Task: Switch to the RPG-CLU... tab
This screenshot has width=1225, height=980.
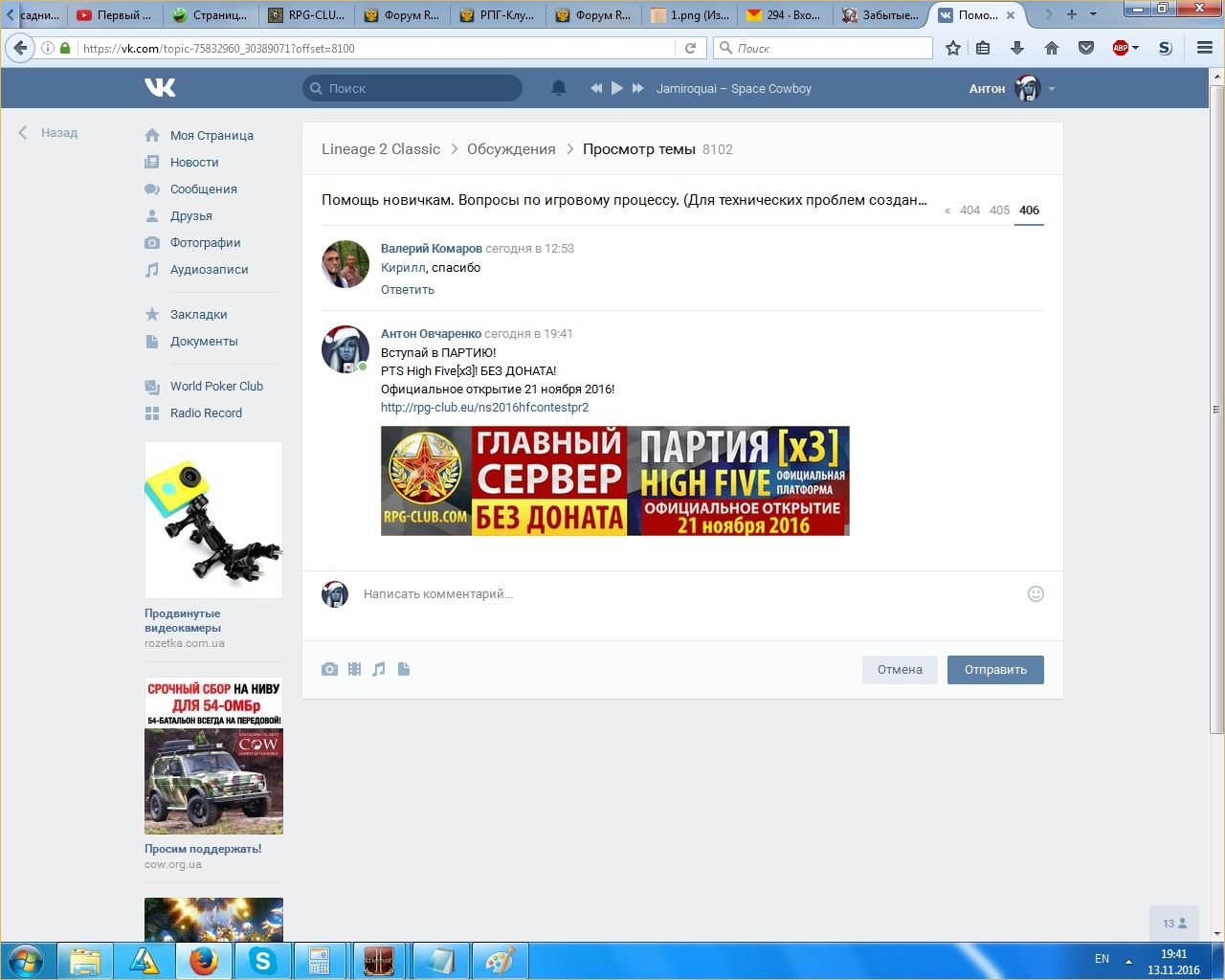Action: coord(307,14)
